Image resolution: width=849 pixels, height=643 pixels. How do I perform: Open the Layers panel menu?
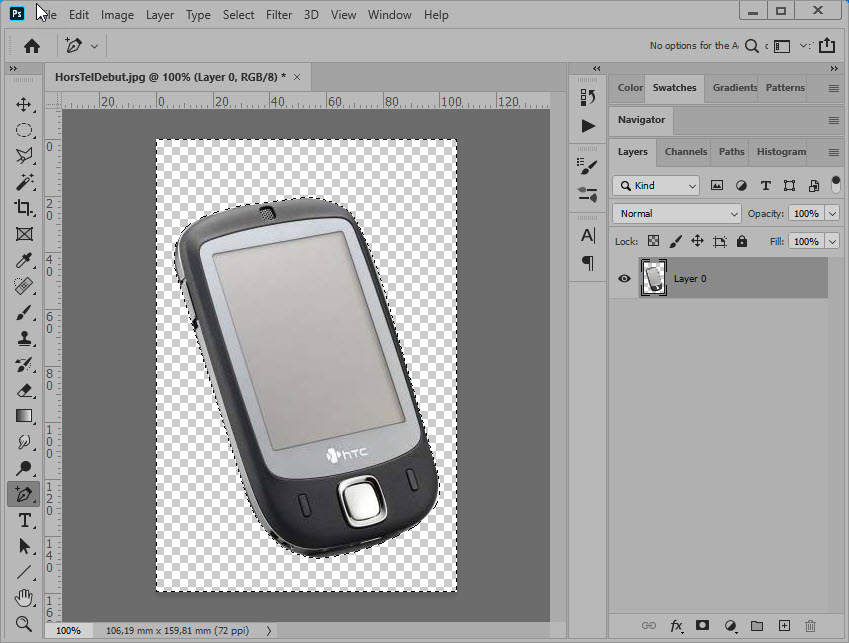pyautogui.click(x=834, y=153)
